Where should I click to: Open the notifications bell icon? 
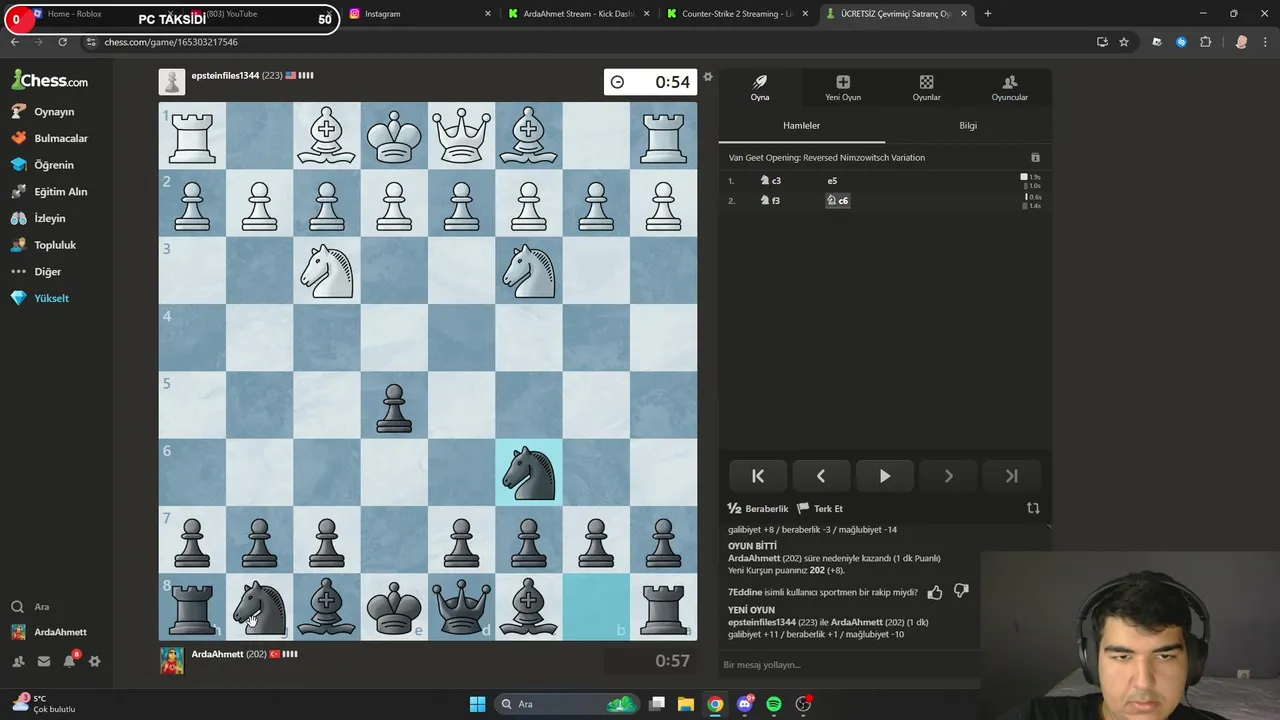(70, 661)
